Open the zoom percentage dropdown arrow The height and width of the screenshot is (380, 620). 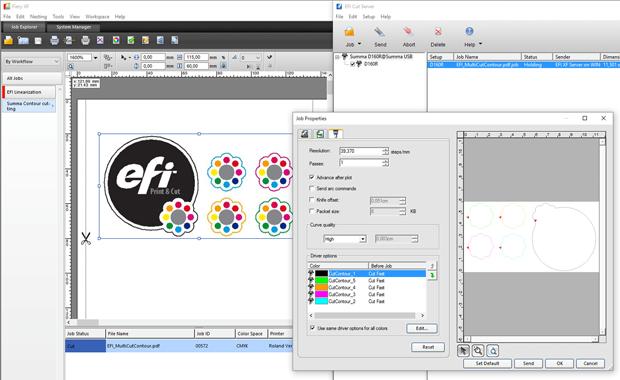click(x=95, y=58)
